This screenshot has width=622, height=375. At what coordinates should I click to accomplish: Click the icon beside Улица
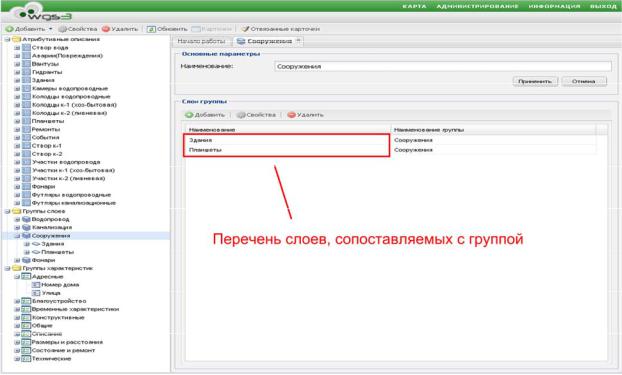(36, 293)
